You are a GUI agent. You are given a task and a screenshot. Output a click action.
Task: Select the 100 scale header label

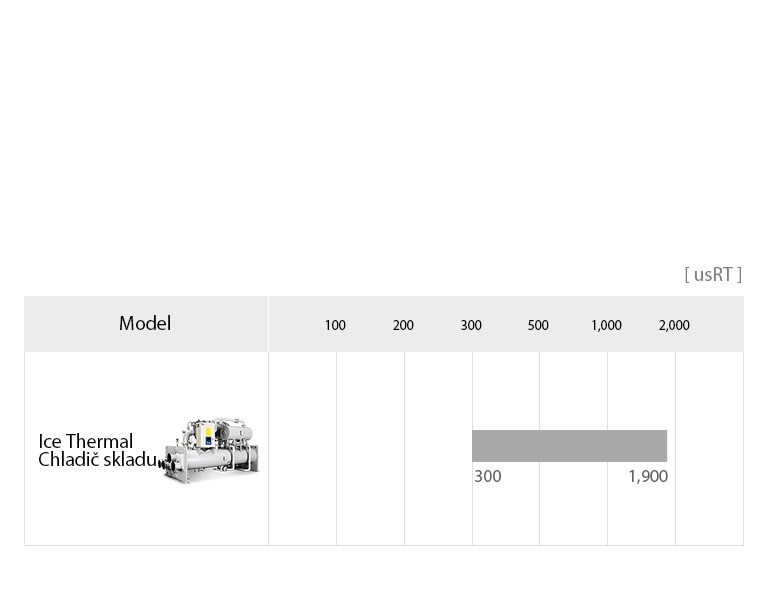(335, 325)
